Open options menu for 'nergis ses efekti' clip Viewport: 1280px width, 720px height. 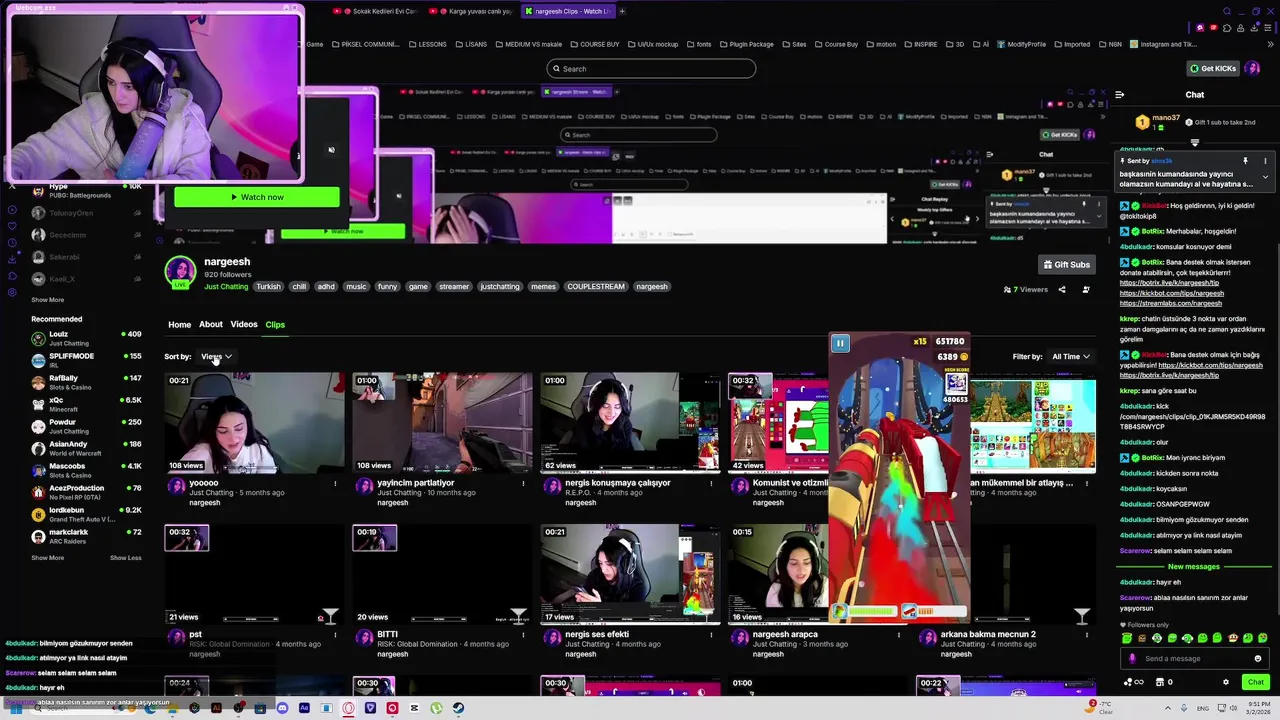(711, 634)
